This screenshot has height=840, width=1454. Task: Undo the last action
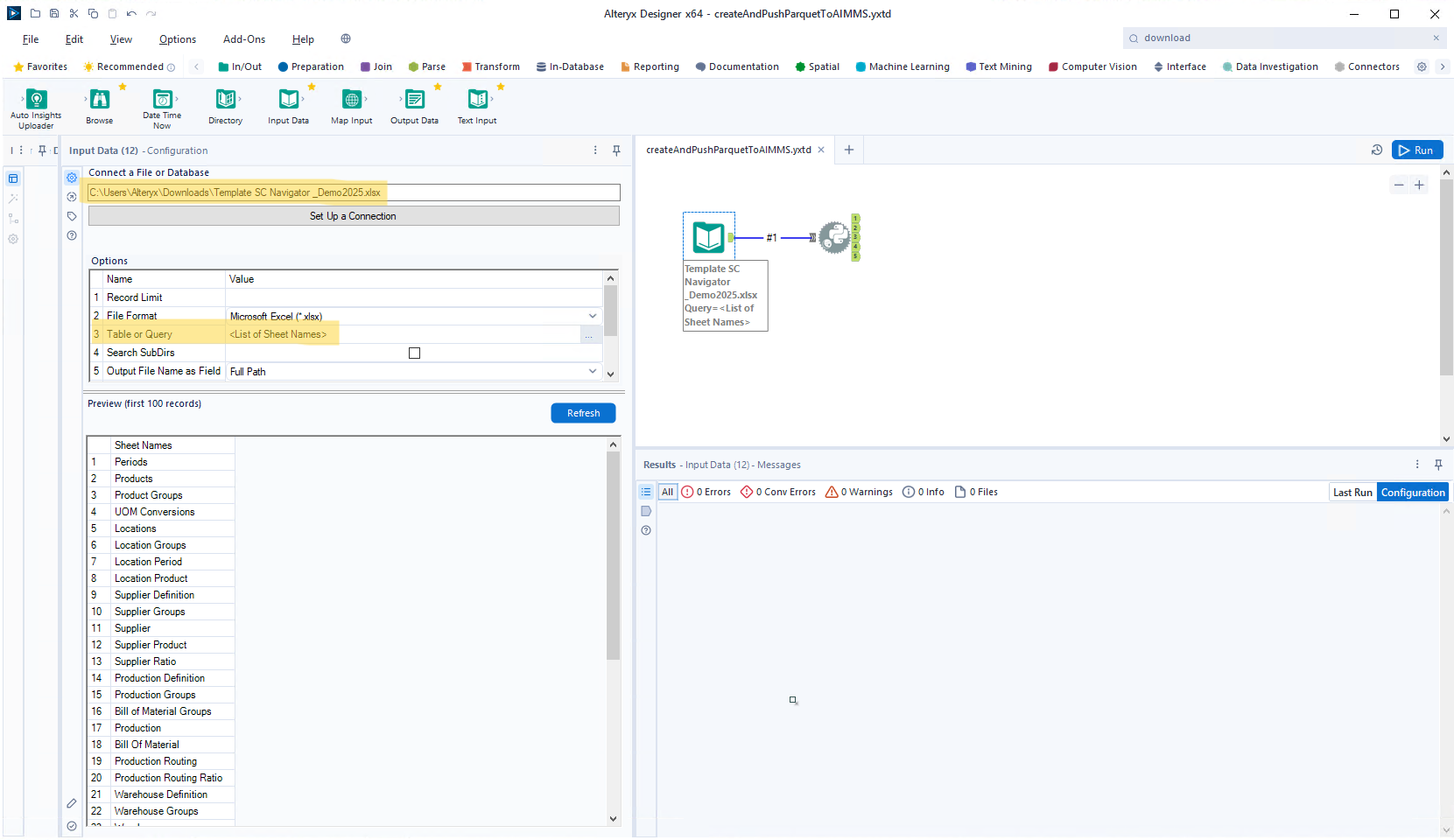point(131,13)
